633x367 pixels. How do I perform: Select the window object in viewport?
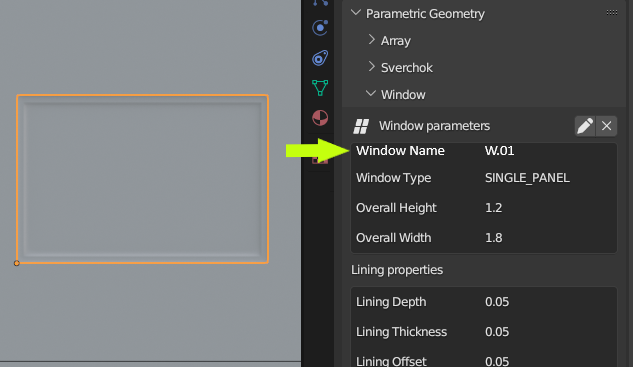(143, 179)
